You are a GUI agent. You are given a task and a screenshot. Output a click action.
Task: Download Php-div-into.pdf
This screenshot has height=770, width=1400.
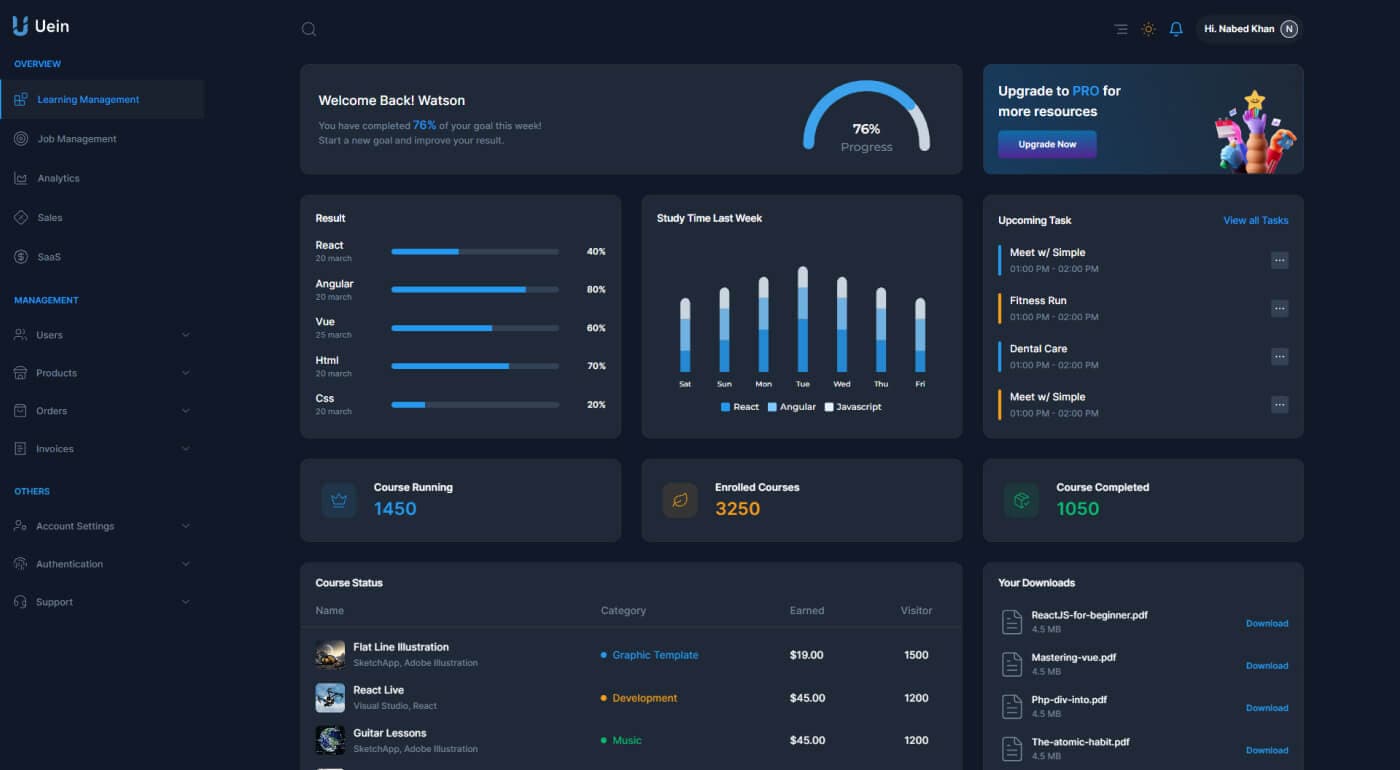coord(1267,708)
